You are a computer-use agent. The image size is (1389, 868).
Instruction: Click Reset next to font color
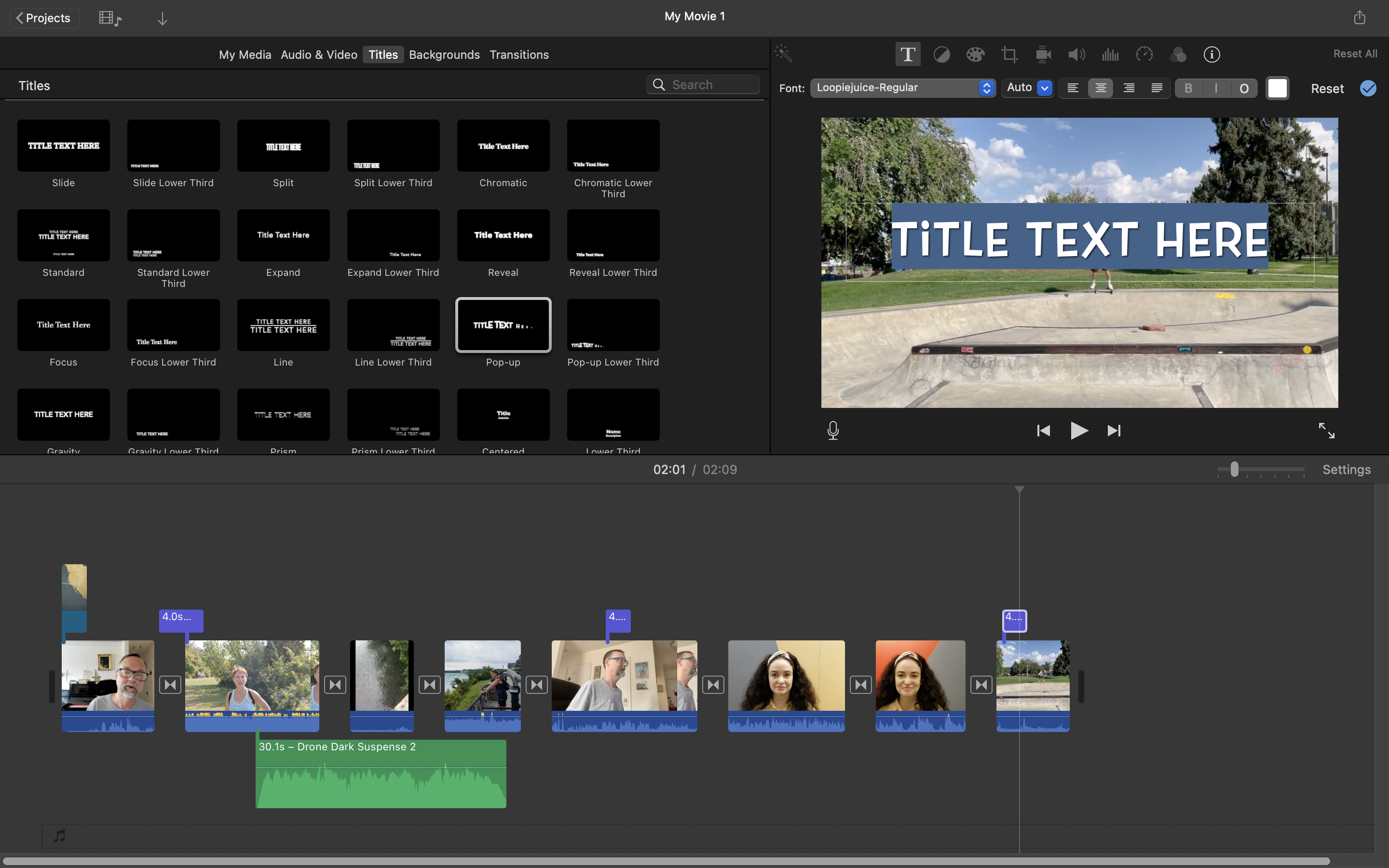(1327, 88)
